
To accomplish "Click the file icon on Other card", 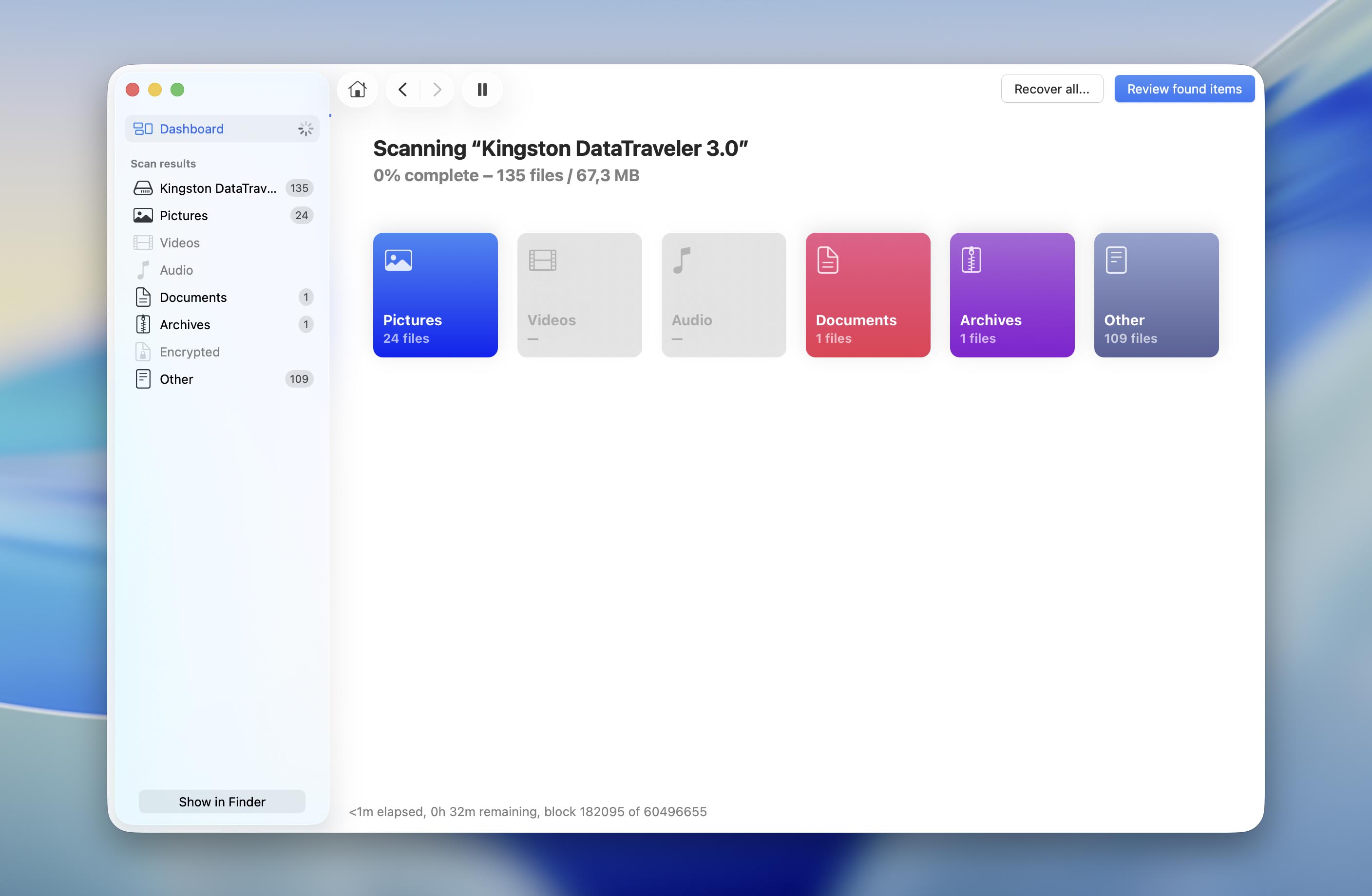I will click(x=1116, y=260).
